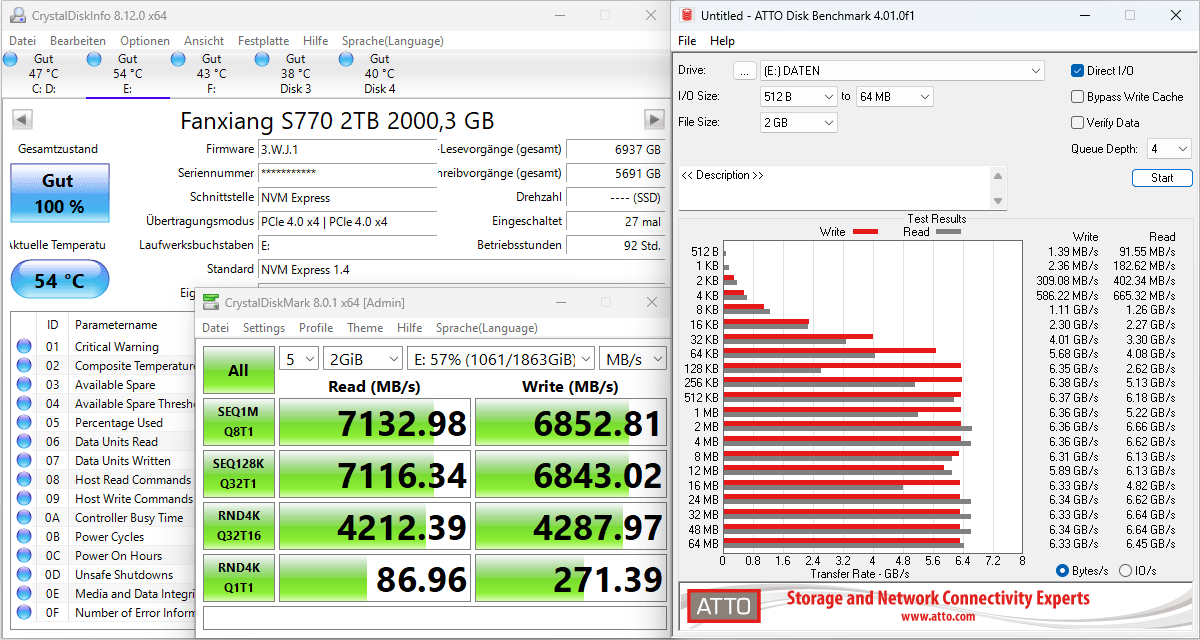Click status orb for Data Units Read row
The height and width of the screenshot is (640, 1200).
pos(24,442)
